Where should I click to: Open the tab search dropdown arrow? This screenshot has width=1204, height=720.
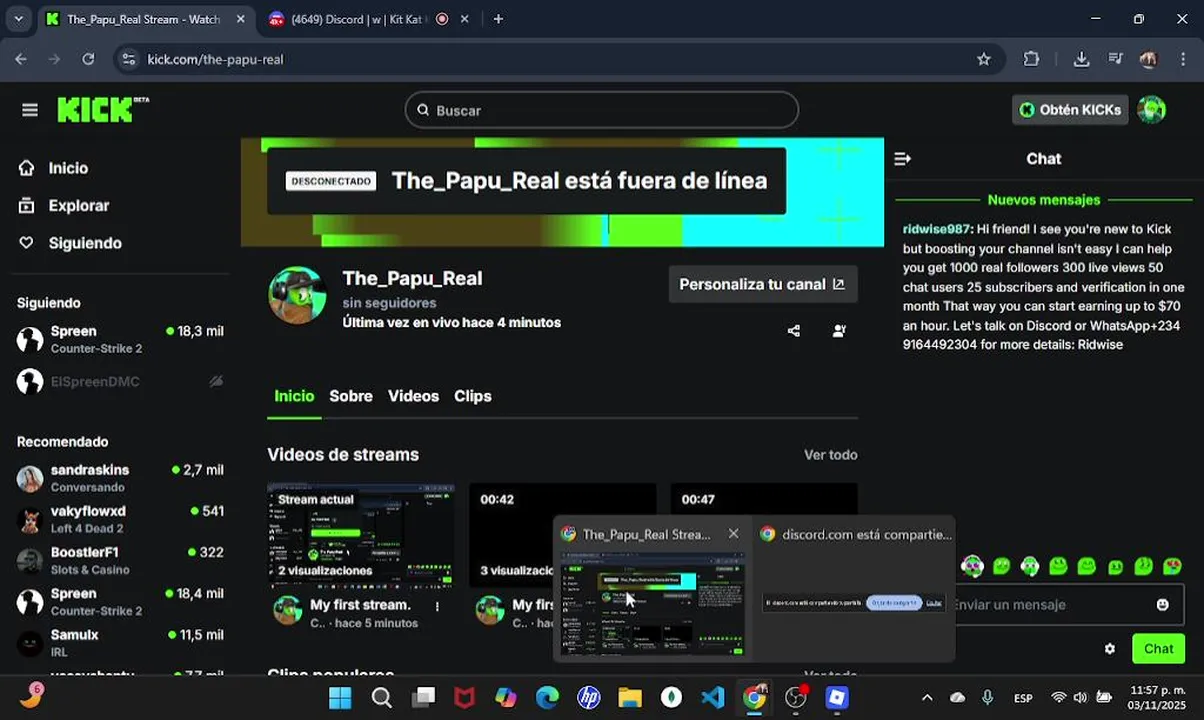pyautogui.click(x=18, y=19)
